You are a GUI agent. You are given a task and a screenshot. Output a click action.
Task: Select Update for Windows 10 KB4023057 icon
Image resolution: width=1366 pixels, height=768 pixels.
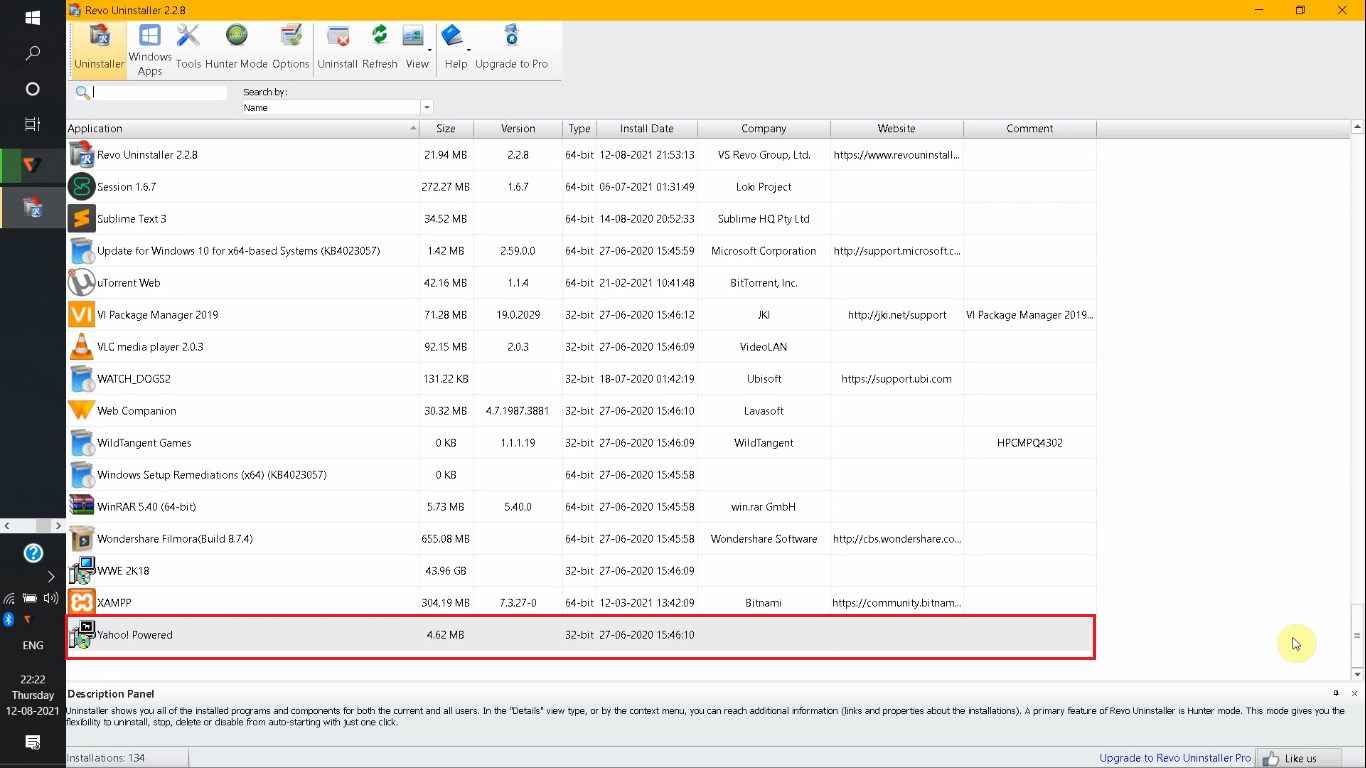(81, 251)
